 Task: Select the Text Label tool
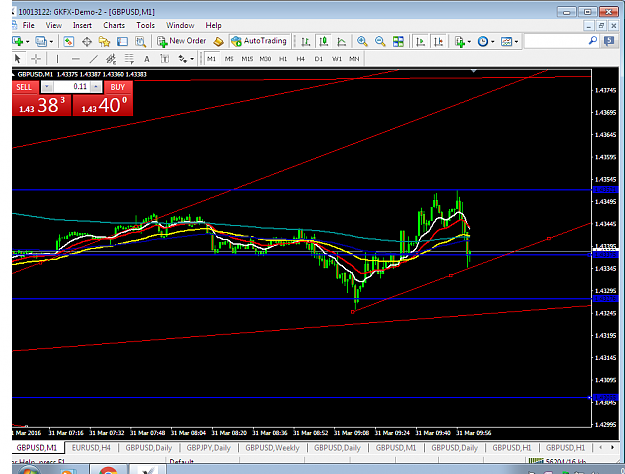[164, 59]
